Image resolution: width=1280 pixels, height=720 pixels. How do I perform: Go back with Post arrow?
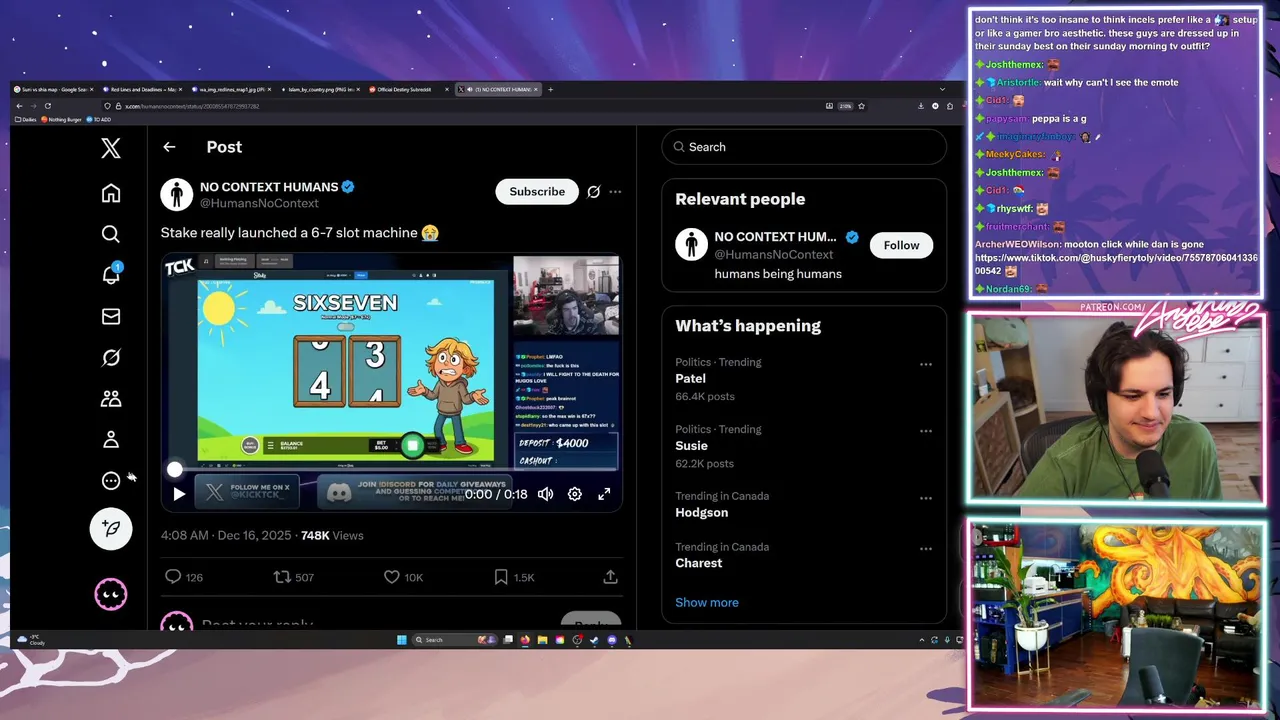(169, 147)
